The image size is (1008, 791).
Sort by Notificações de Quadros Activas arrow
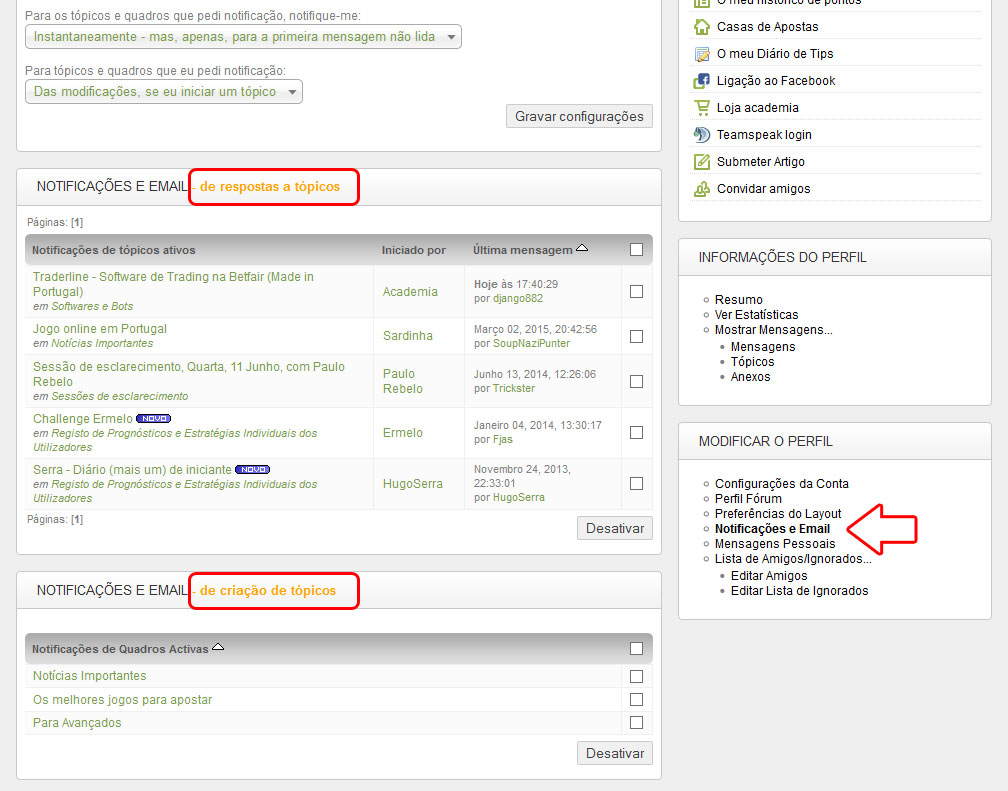click(218, 648)
